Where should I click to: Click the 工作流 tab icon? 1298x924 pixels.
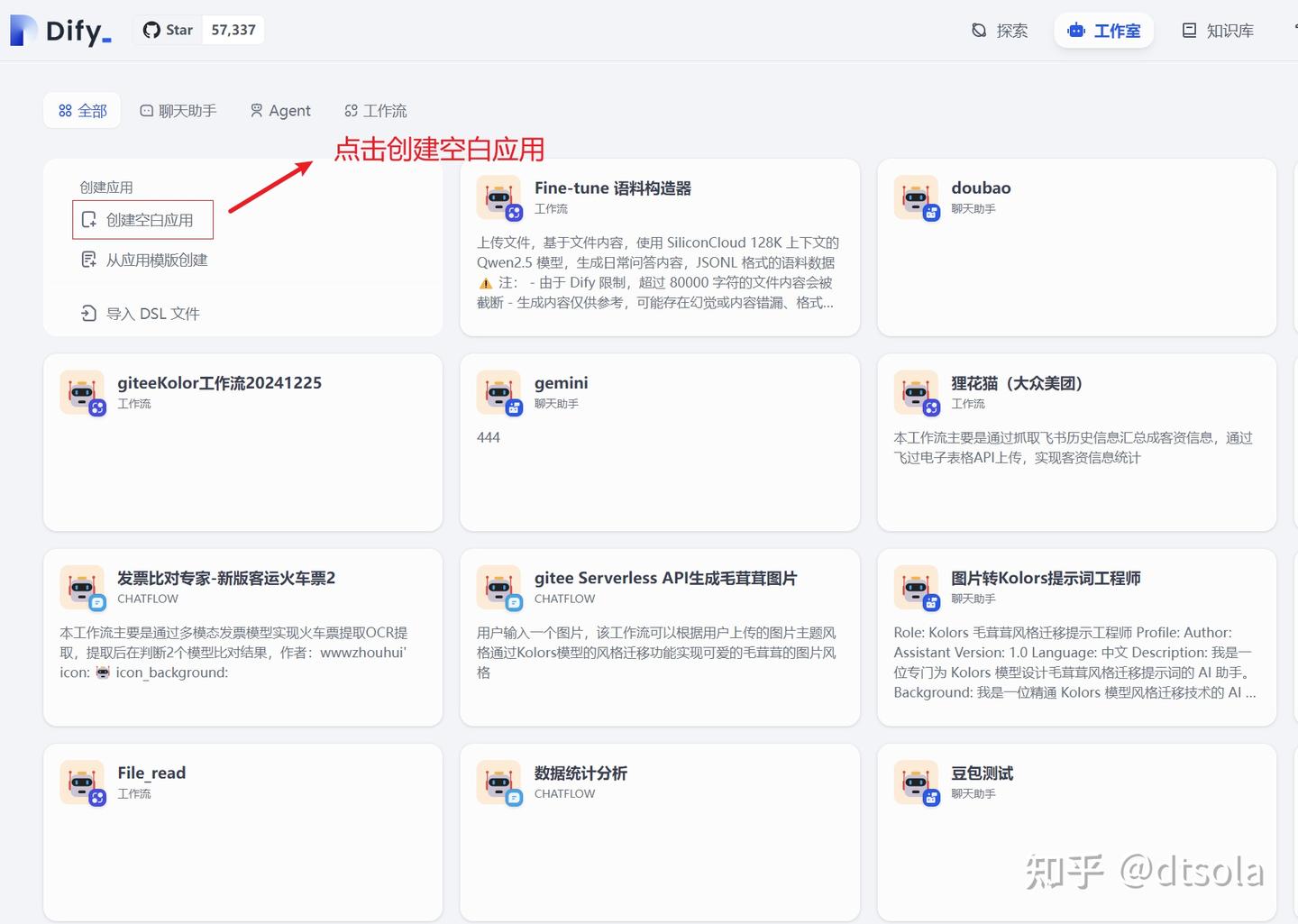tap(351, 111)
